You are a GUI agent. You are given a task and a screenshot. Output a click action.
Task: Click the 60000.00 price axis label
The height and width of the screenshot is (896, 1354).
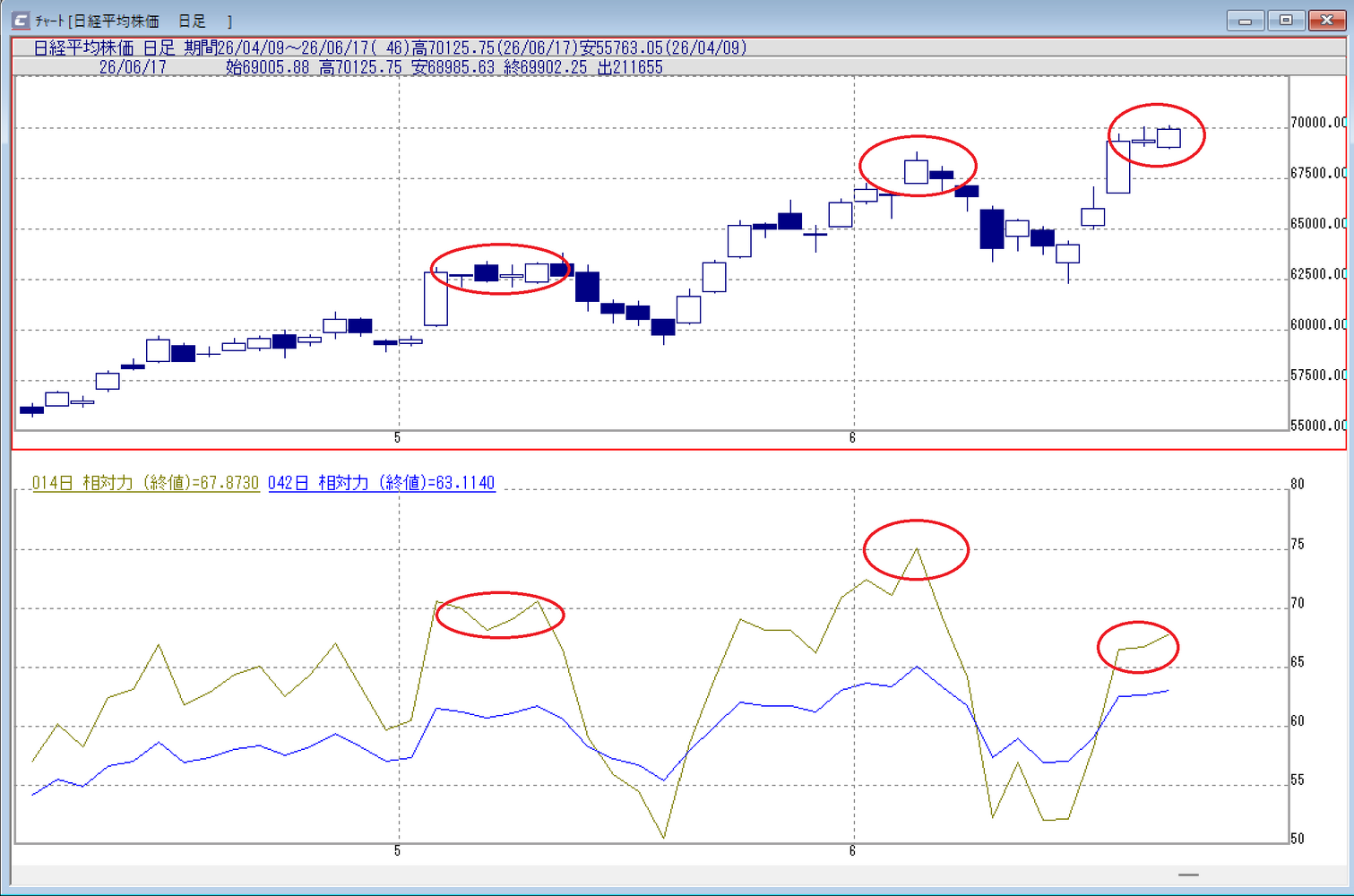[1318, 324]
